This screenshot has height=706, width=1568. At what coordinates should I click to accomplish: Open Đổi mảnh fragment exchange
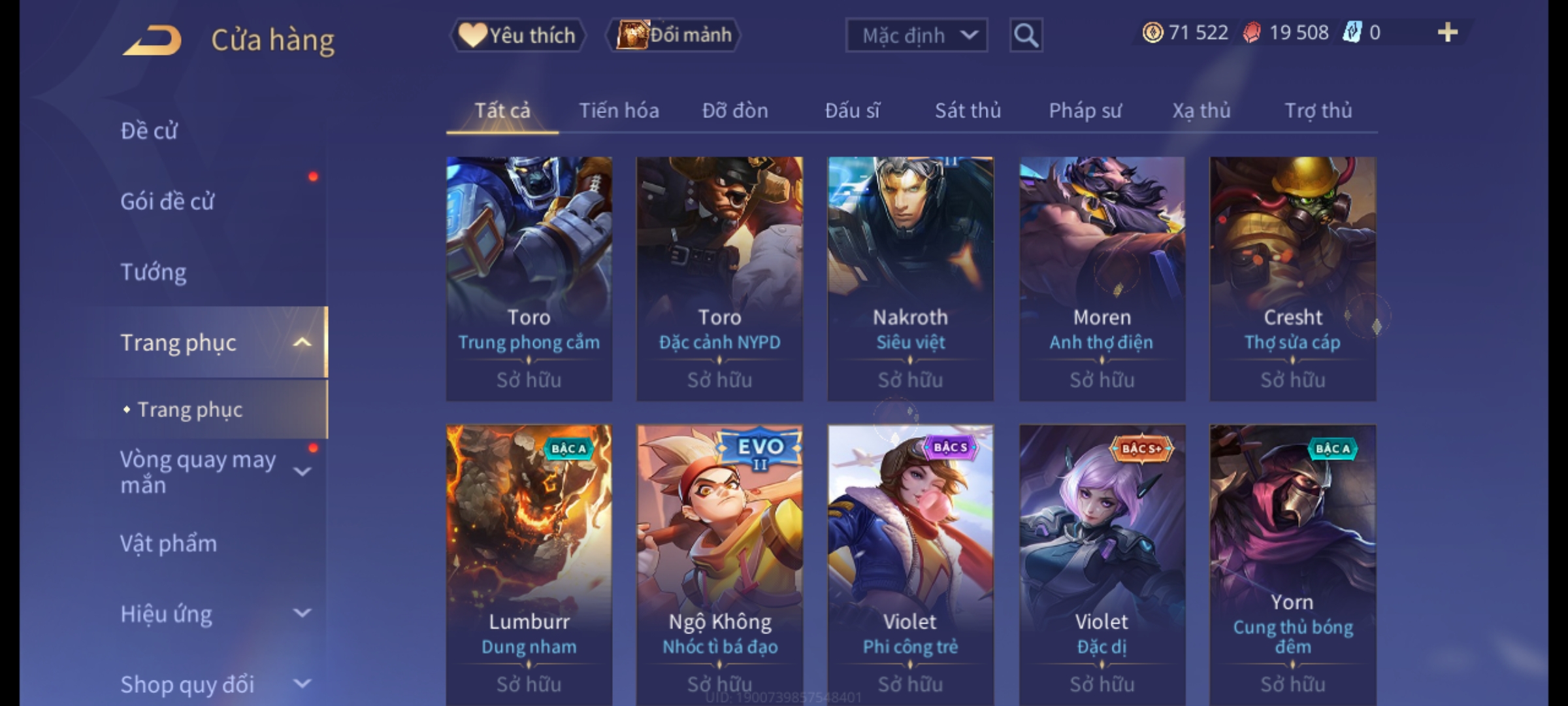pos(674,35)
